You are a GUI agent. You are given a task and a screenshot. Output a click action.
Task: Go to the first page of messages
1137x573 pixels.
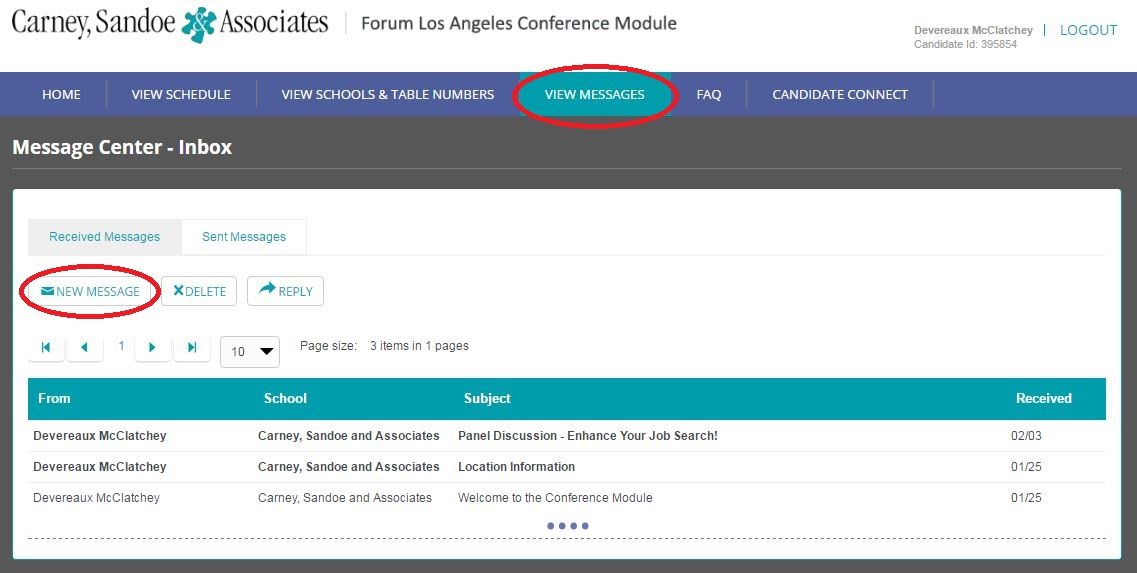pyautogui.click(x=46, y=347)
